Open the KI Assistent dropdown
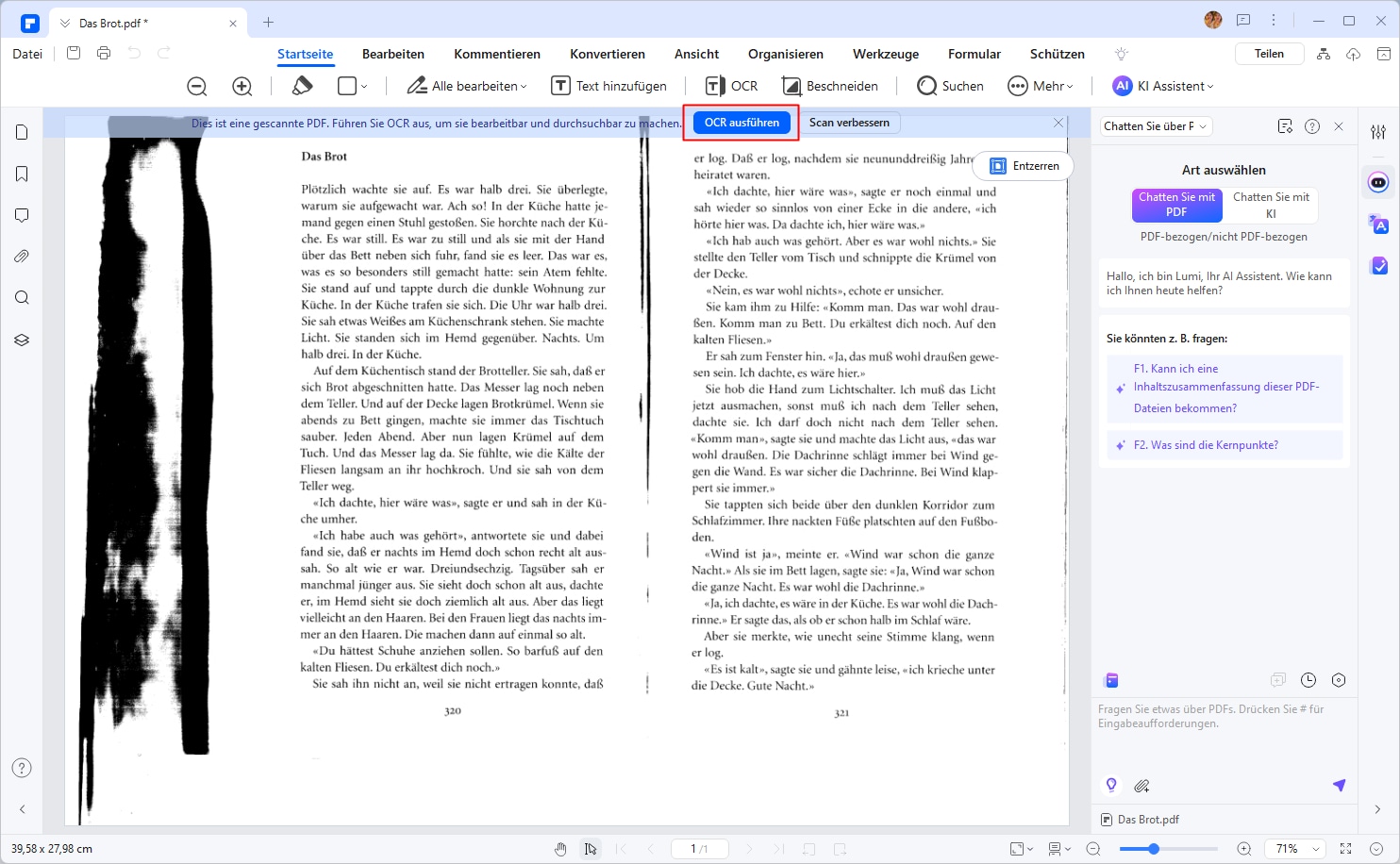 (x=1163, y=86)
